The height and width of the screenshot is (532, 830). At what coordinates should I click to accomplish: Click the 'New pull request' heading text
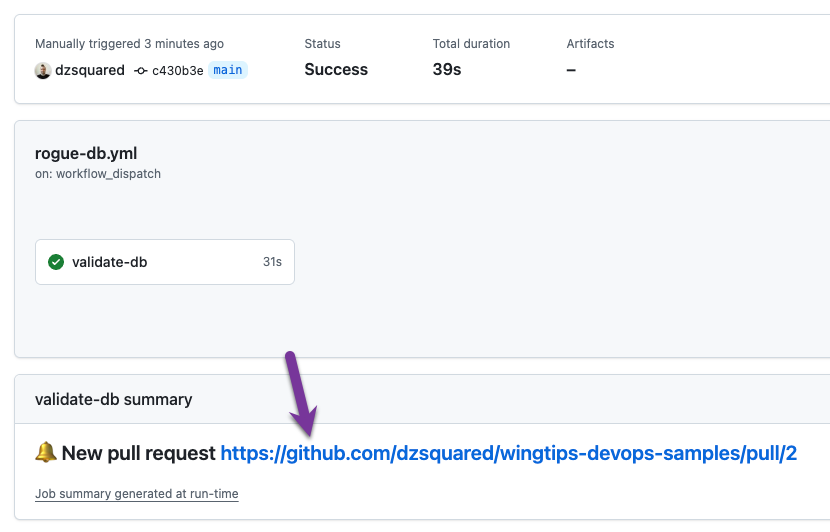139,453
